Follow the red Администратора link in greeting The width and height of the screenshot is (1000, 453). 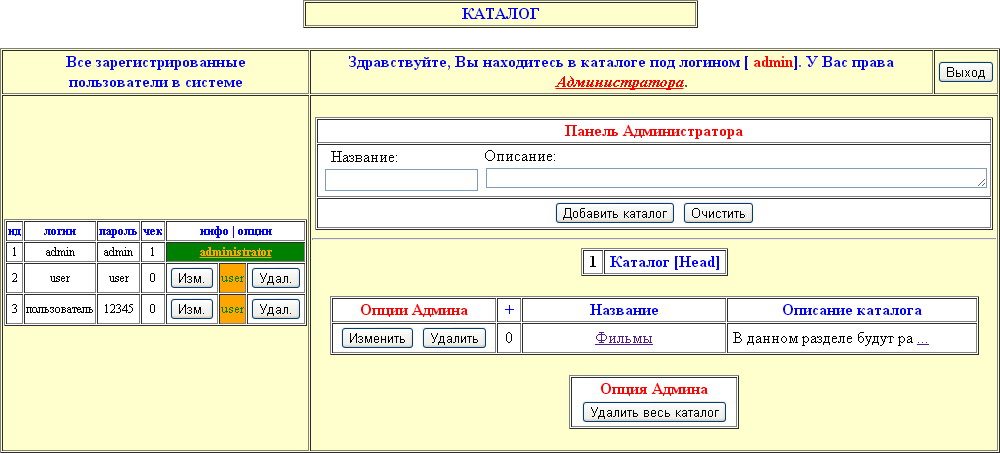click(620, 83)
